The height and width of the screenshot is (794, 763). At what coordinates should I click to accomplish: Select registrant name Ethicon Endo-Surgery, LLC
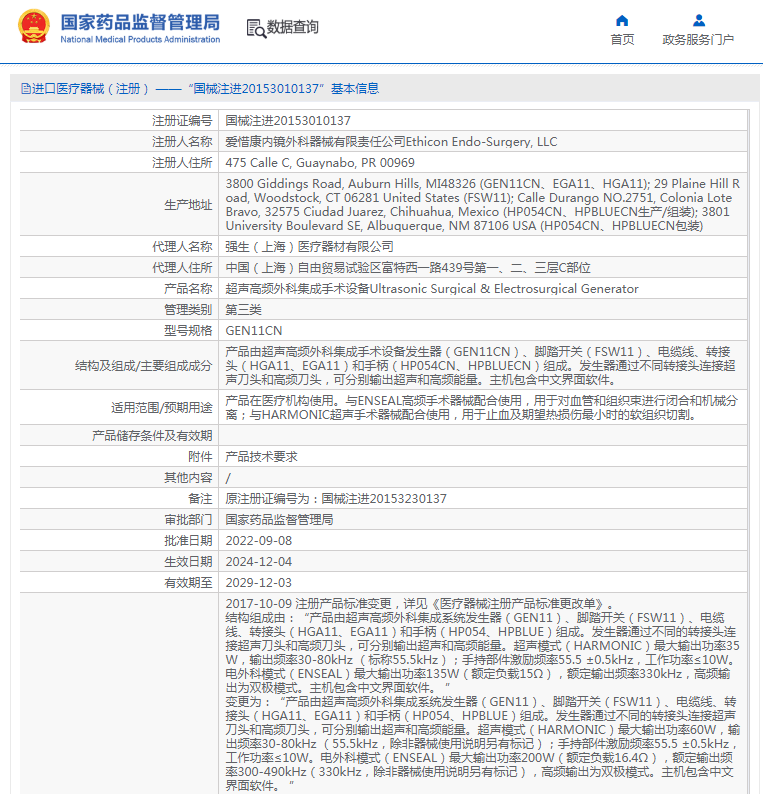(x=481, y=142)
